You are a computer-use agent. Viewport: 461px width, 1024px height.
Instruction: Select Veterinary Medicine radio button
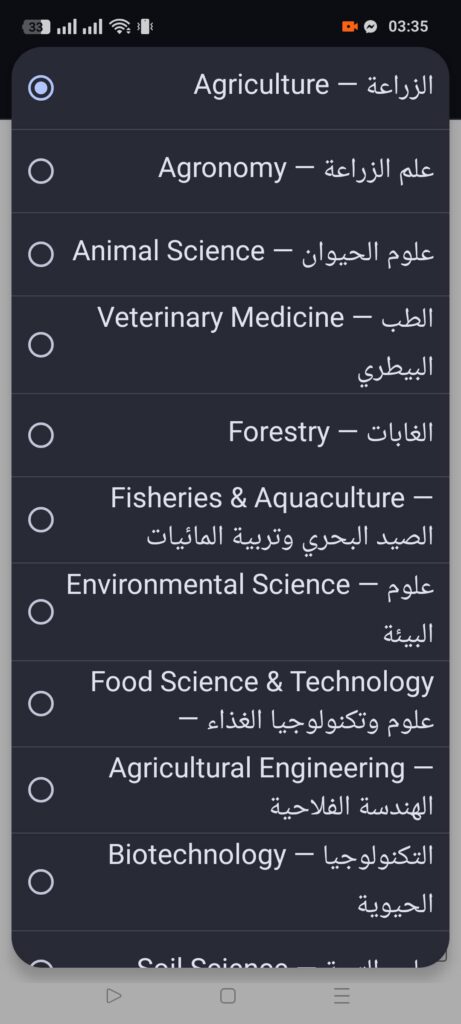40,345
